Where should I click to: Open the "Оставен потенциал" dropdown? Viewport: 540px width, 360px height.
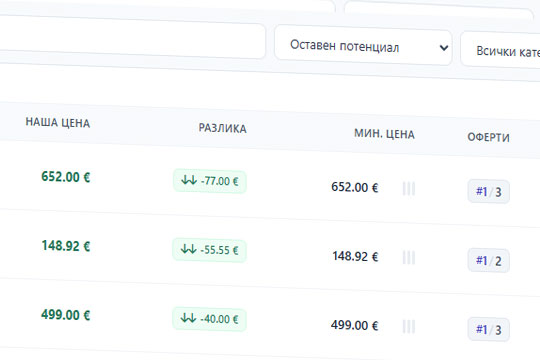pos(363,45)
